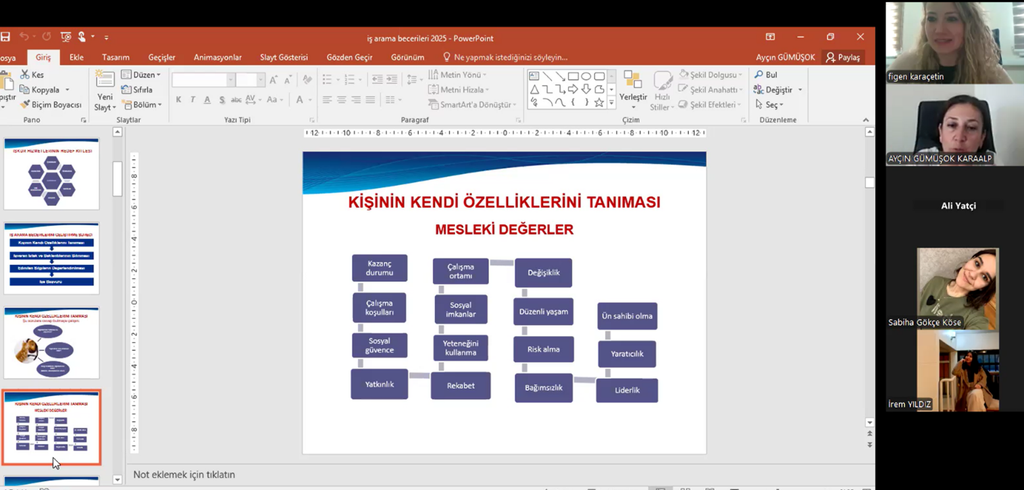Open Slayt Gösterisi tab
Image resolution: width=1024 pixels, height=490 pixels.
coord(284,57)
